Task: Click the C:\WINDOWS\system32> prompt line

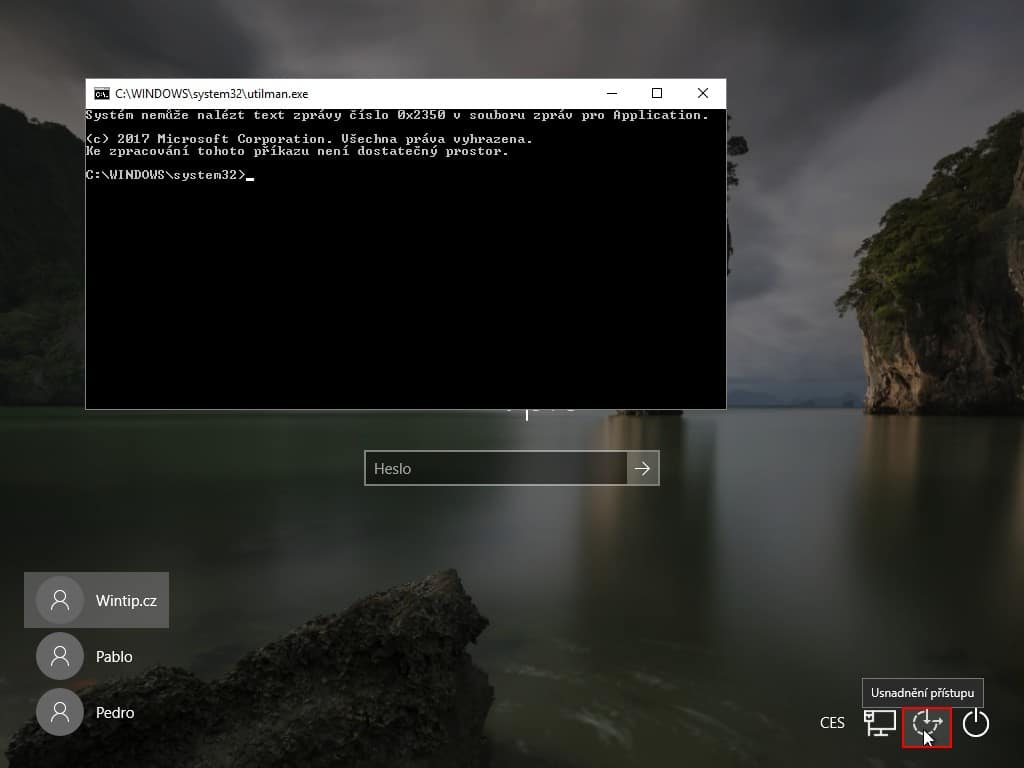Action: (165, 175)
